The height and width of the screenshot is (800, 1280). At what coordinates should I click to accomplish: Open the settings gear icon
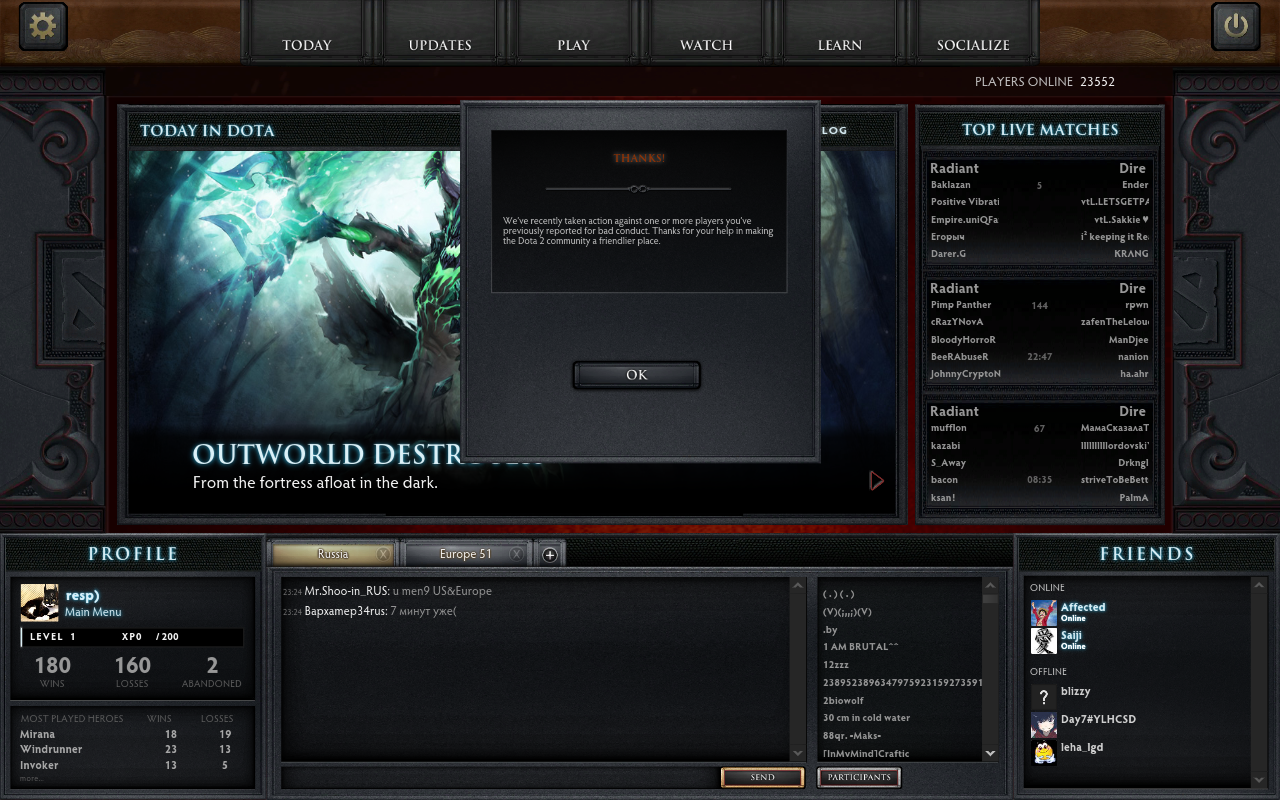[x=43, y=25]
